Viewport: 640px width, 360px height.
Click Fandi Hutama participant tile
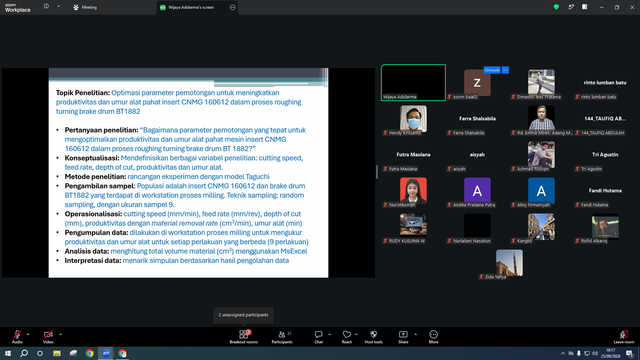605,191
